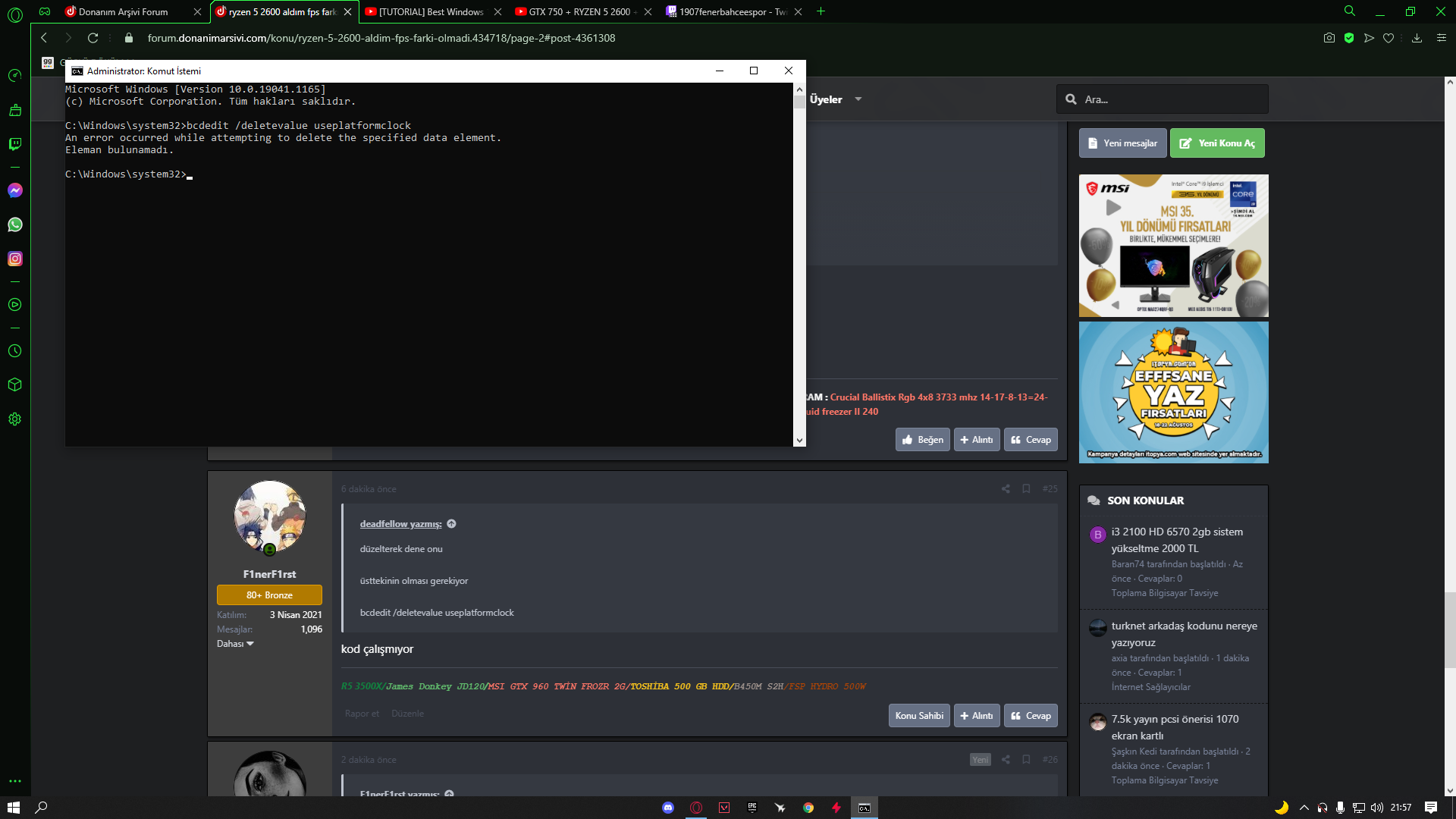
Task: Toggle the green ad blocker shield
Action: pyautogui.click(x=1349, y=38)
